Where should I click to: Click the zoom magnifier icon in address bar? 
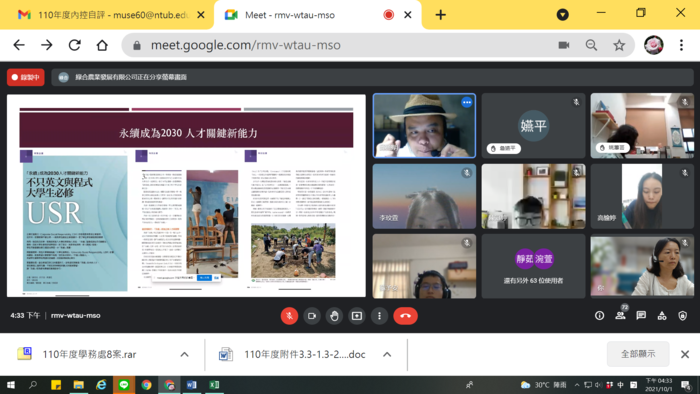(592, 45)
